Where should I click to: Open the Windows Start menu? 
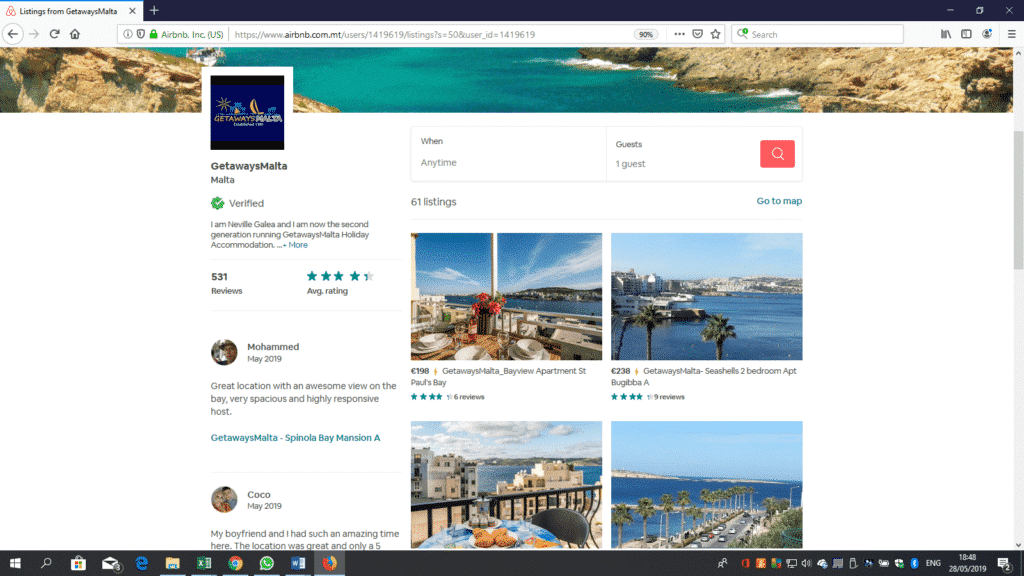[15, 563]
